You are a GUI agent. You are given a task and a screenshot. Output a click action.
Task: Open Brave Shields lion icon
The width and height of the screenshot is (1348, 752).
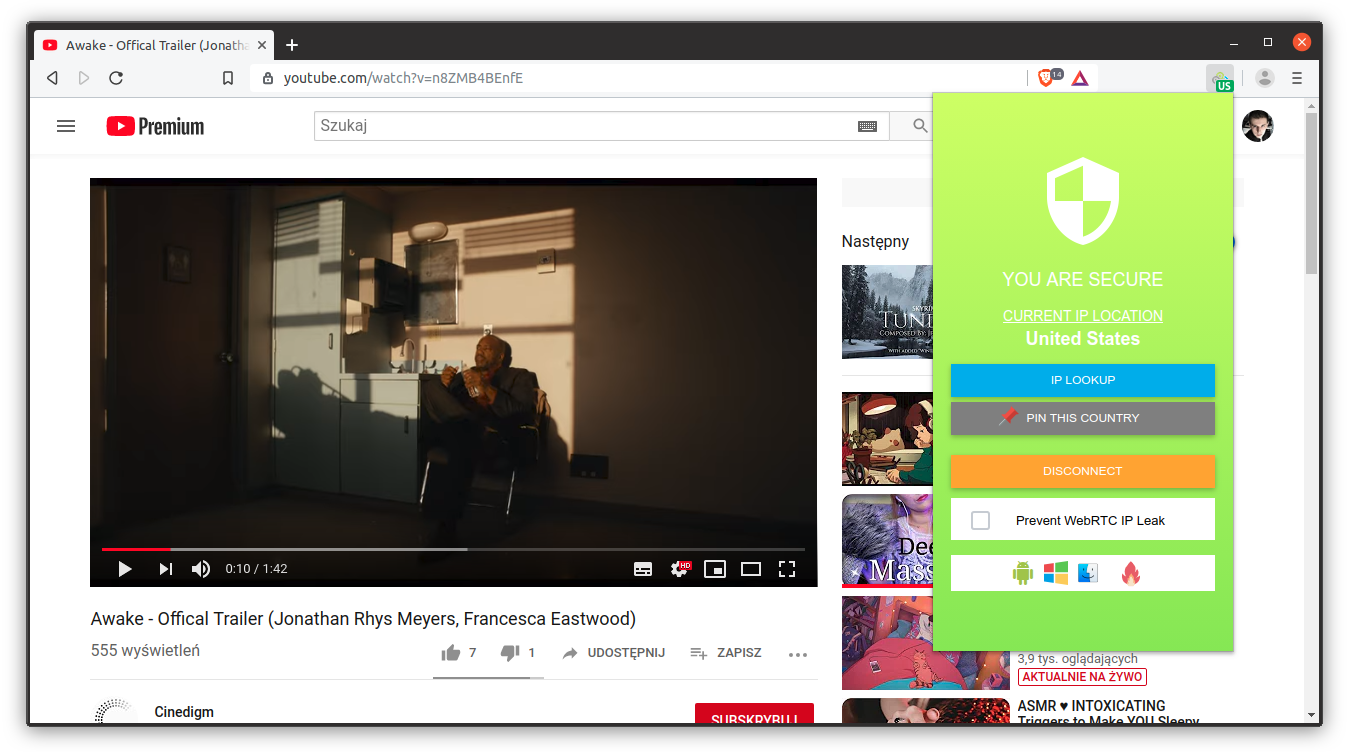pos(1046,77)
